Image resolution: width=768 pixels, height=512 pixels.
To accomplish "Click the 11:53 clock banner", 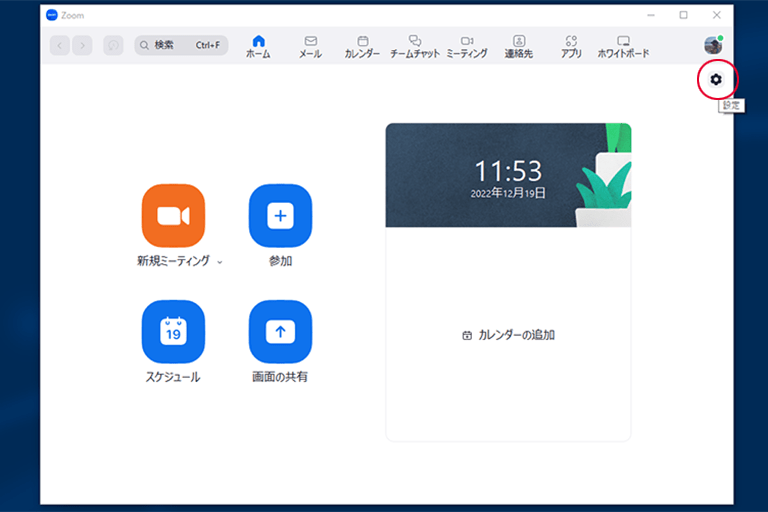I will coord(508,175).
